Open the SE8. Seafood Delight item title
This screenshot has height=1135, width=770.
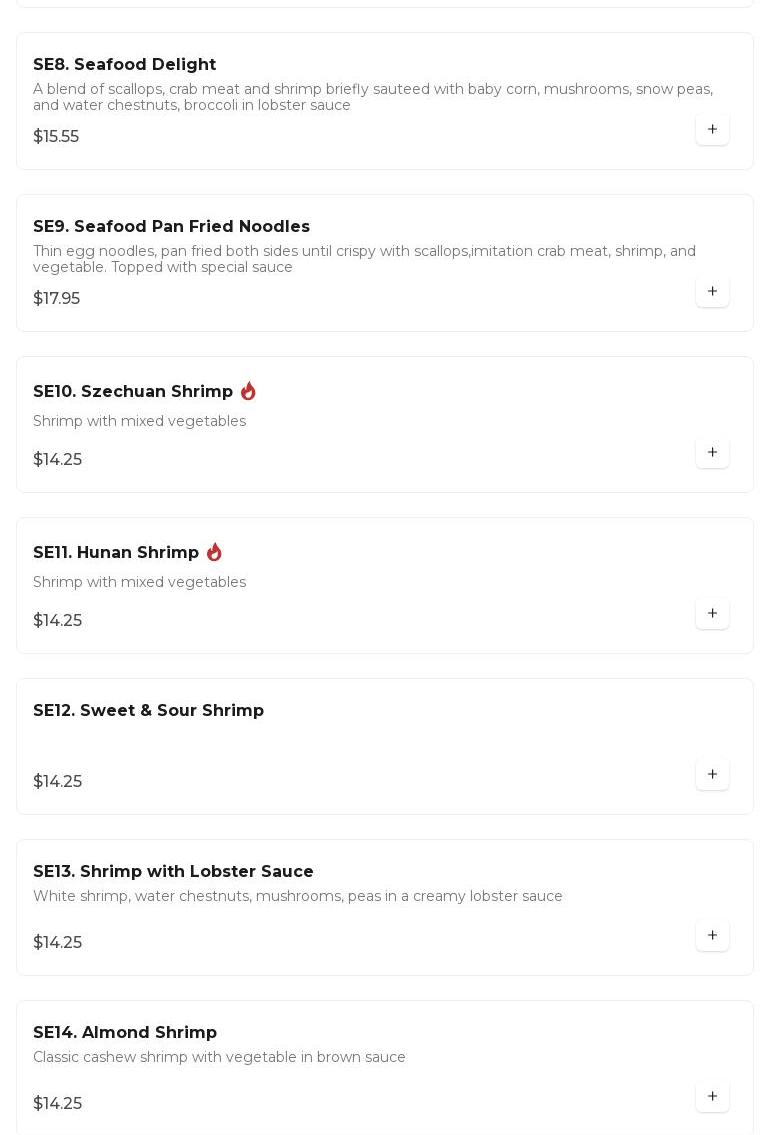tap(124, 65)
